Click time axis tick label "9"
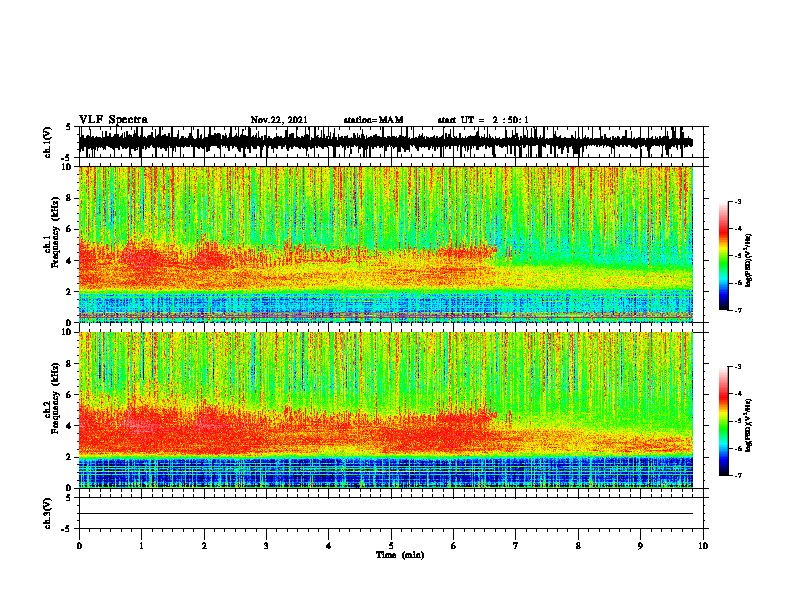 coord(640,546)
